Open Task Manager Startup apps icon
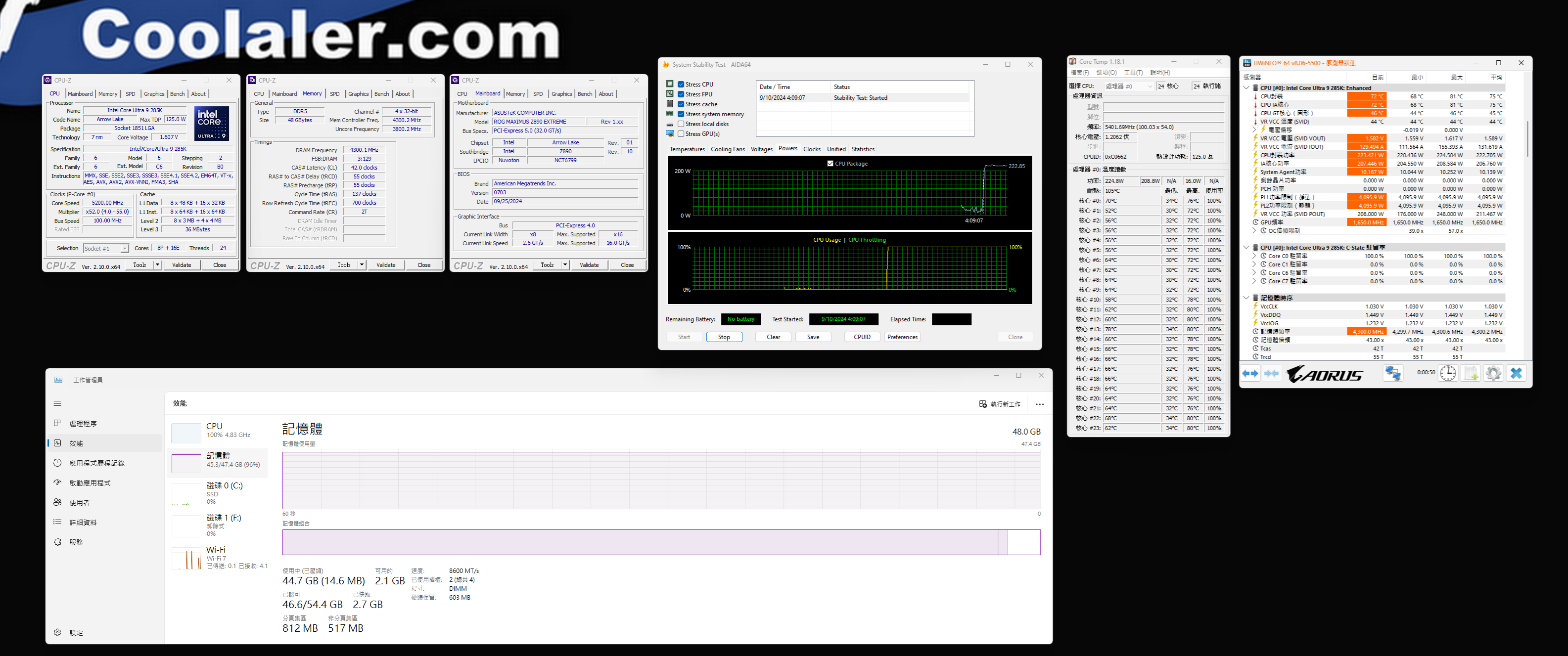The width and height of the screenshot is (1568, 656). tap(57, 482)
